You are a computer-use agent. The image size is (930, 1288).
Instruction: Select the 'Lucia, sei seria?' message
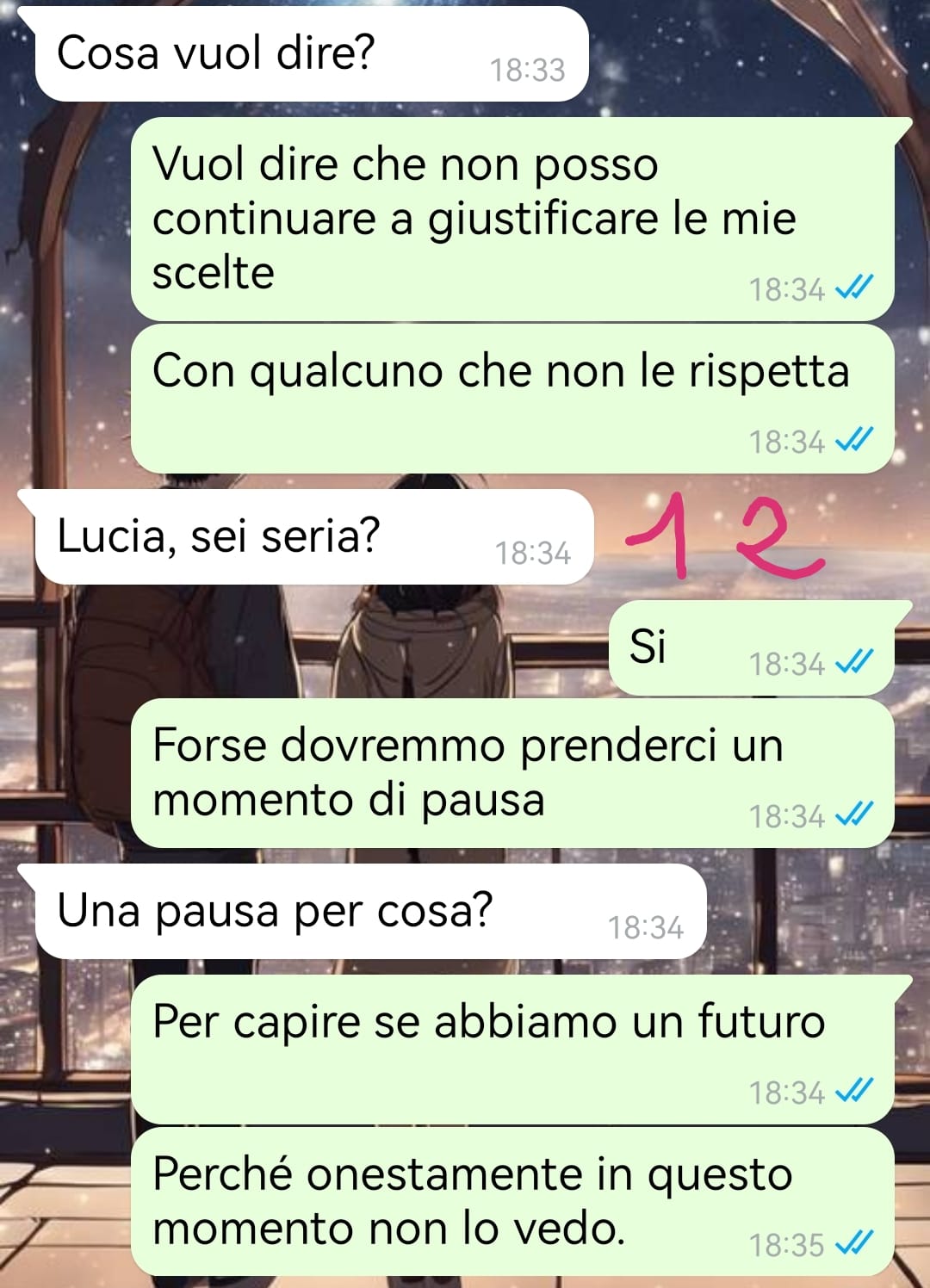pyautogui.click(x=313, y=536)
